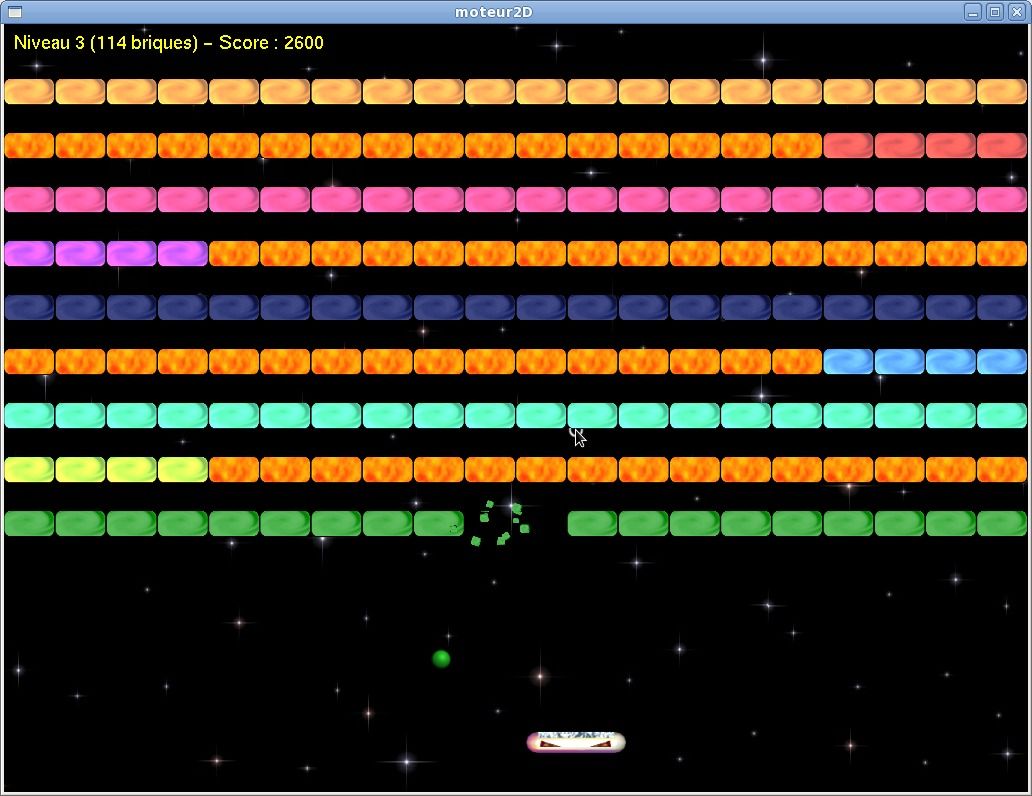This screenshot has width=1032, height=796.
Task: Click the rightmost red brick
Action: (1002, 145)
